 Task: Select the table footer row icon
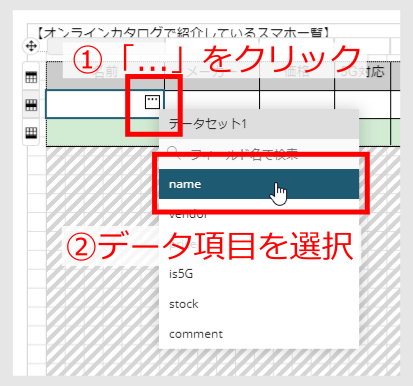[31, 133]
